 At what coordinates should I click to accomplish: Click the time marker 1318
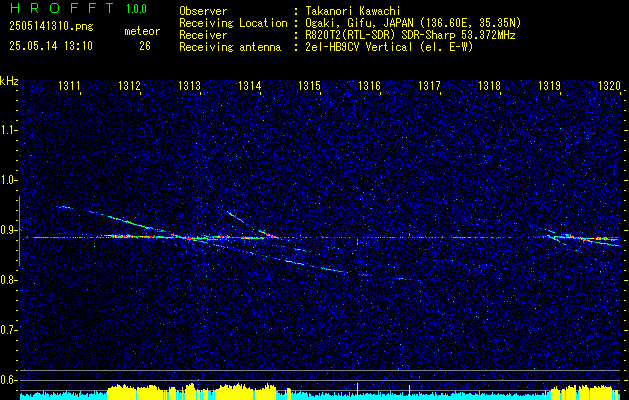pyautogui.click(x=489, y=86)
